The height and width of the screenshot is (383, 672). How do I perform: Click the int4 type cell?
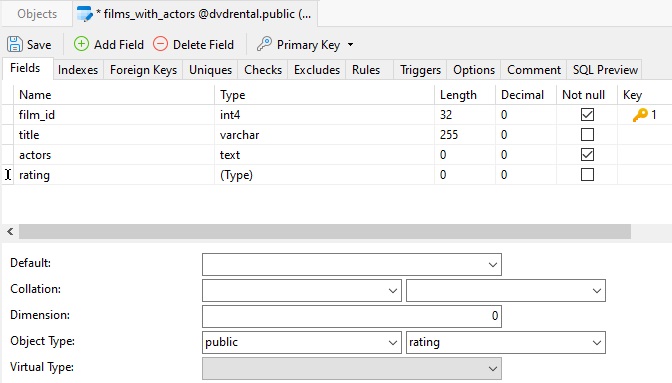pyautogui.click(x=324, y=115)
